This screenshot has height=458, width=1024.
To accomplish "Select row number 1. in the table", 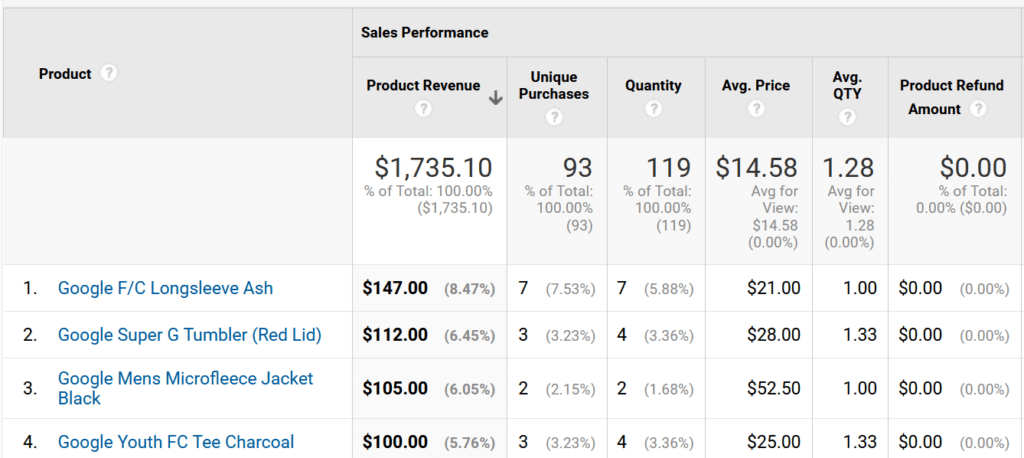I will tap(30, 288).
